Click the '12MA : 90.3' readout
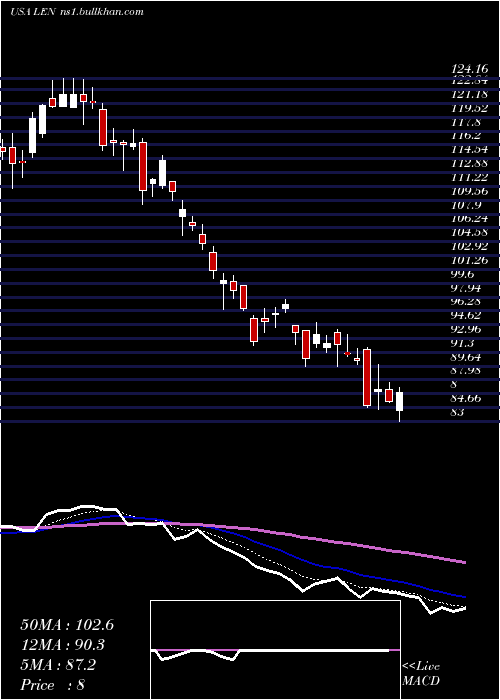Image resolution: width=500 pixels, height=700 pixels. point(63,645)
